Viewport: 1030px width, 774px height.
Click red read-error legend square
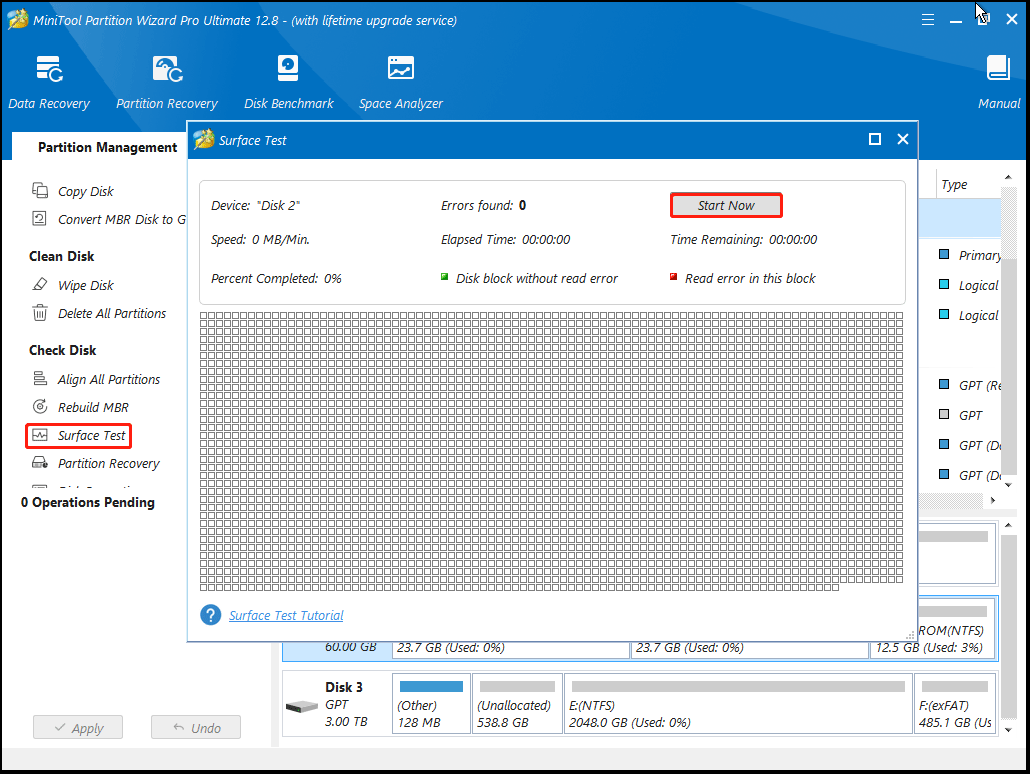coord(673,277)
